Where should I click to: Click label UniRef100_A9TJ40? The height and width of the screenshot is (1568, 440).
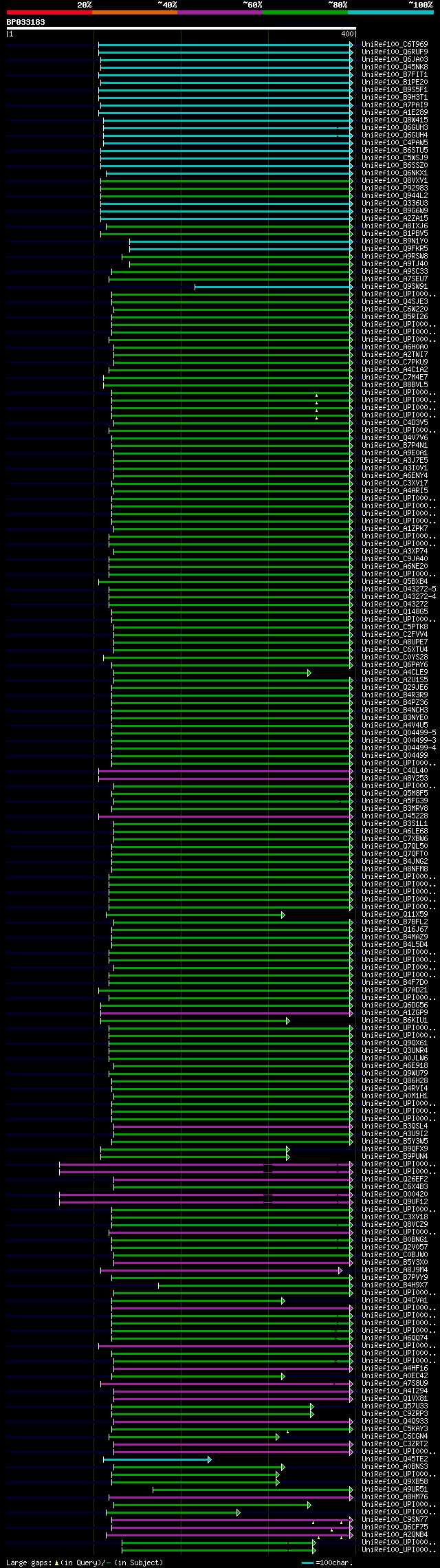point(395,263)
